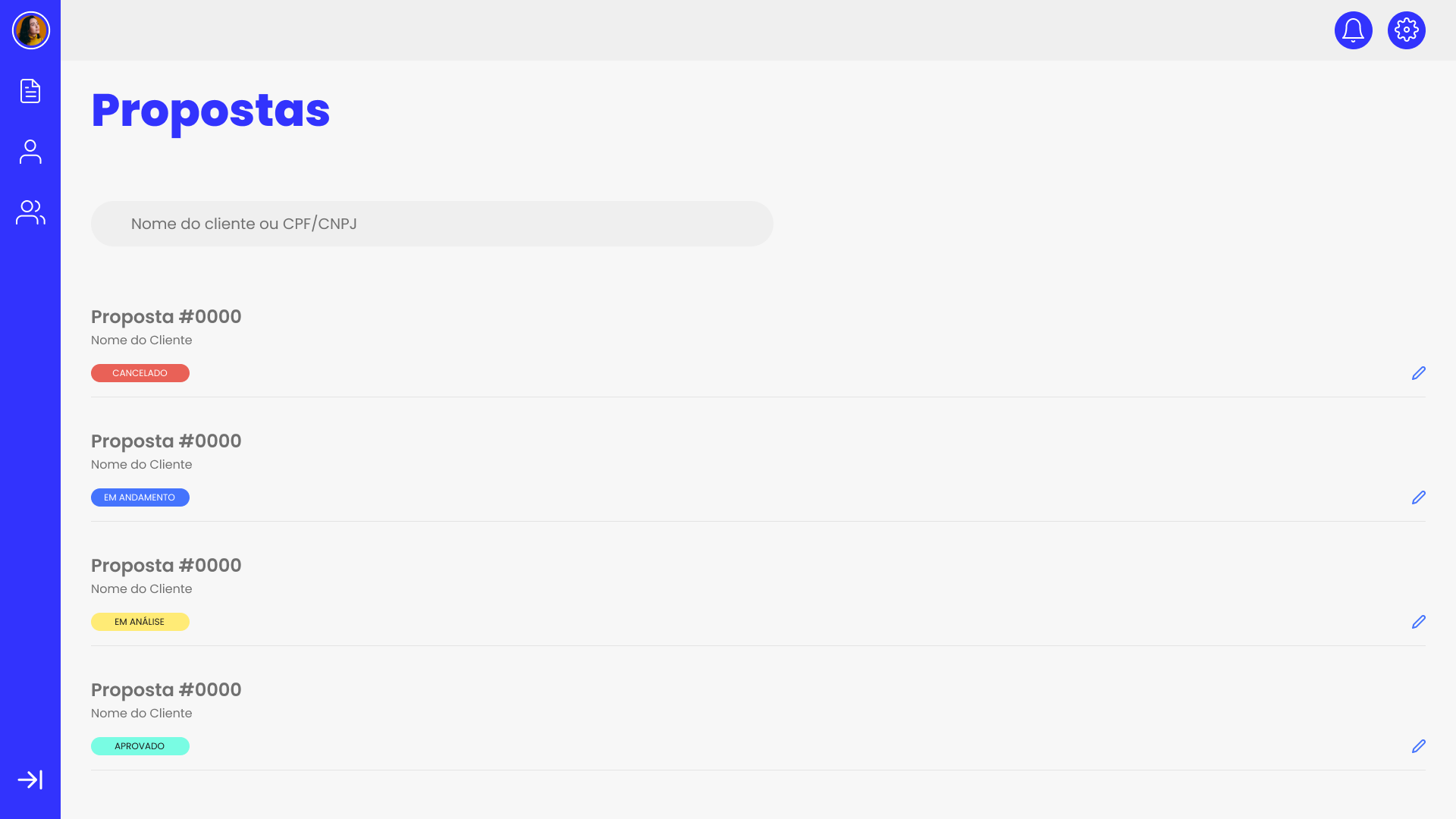Click the green APROVADO status badge
Image resolution: width=1456 pixels, height=819 pixels.
140,746
